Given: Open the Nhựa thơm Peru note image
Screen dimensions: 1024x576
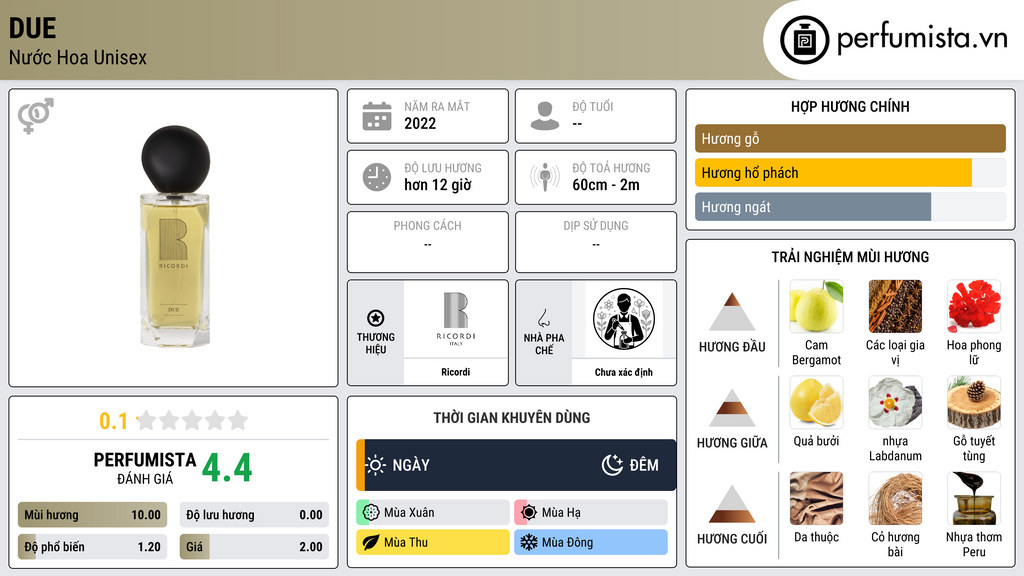Looking at the screenshot, I should 974,498.
